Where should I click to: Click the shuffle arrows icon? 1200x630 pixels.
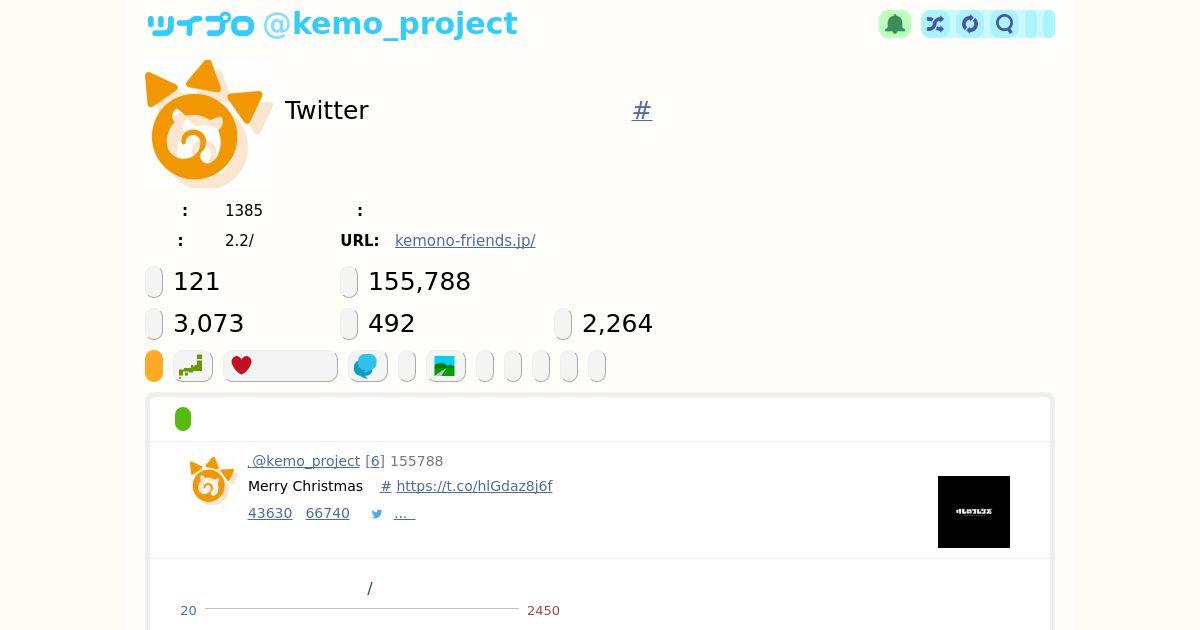pyautogui.click(x=935, y=24)
